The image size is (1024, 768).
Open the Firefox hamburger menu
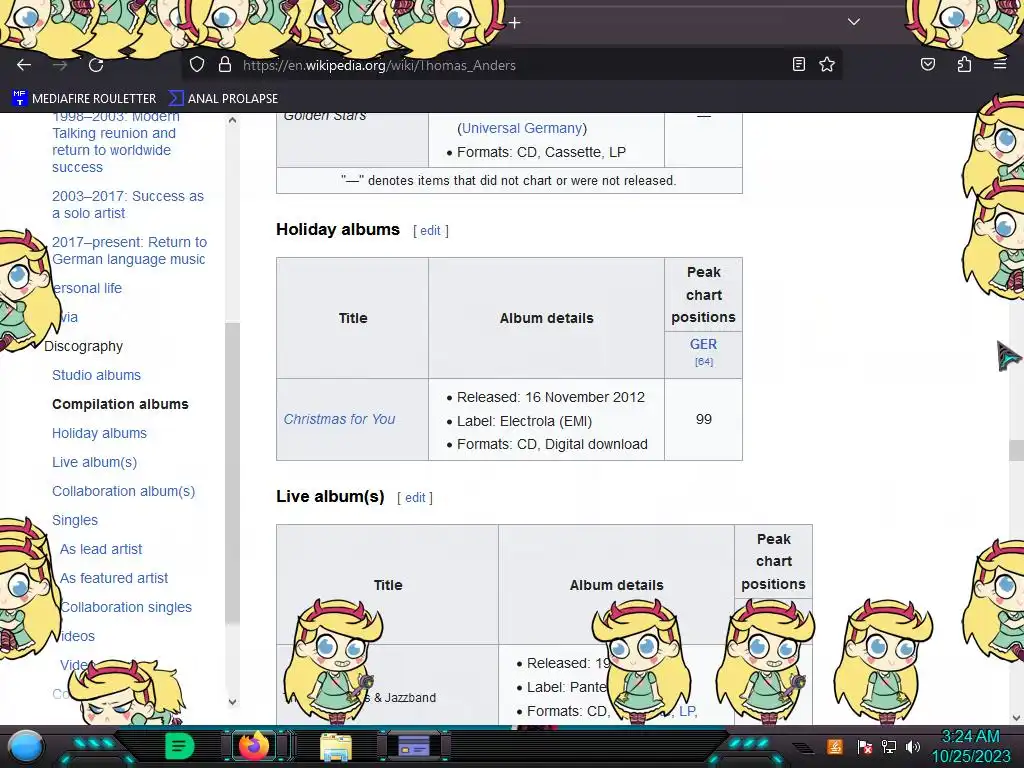1000,64
